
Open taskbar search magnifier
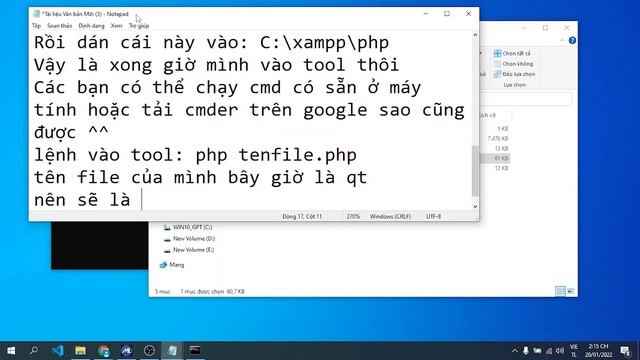[x=34, y=351]
